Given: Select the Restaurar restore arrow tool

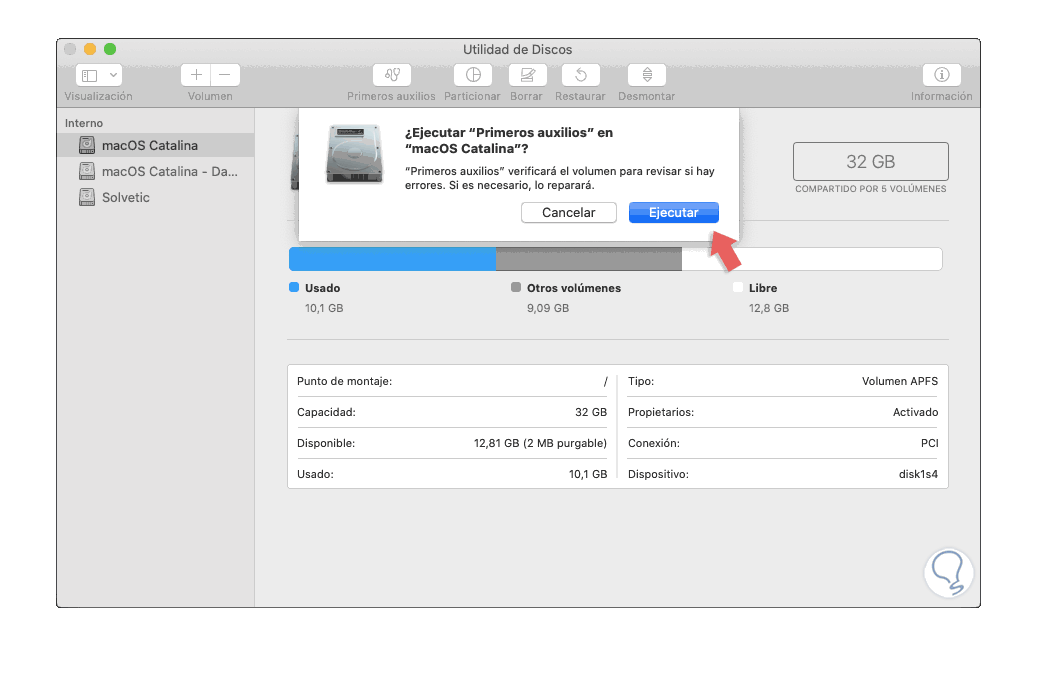Looking at the screenshot, I should [581, 75].
